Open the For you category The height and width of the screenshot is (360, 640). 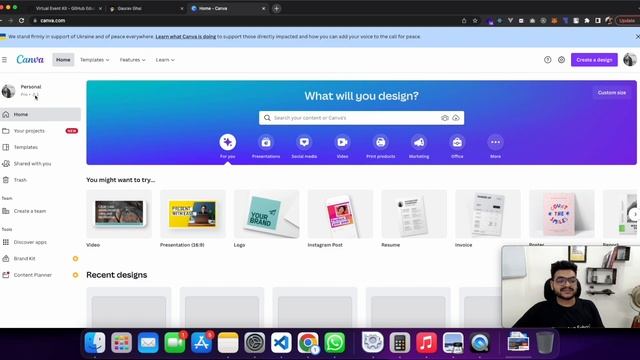(227, 142)
